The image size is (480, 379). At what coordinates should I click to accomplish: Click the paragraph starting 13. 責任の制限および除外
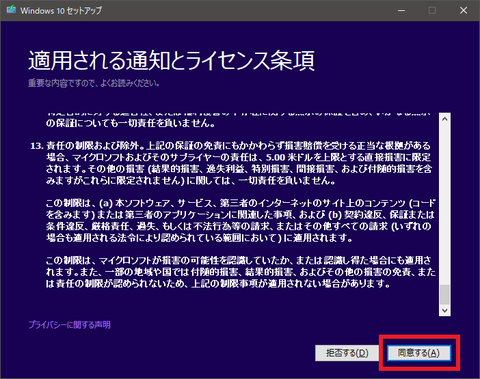(x=231, y=163)
